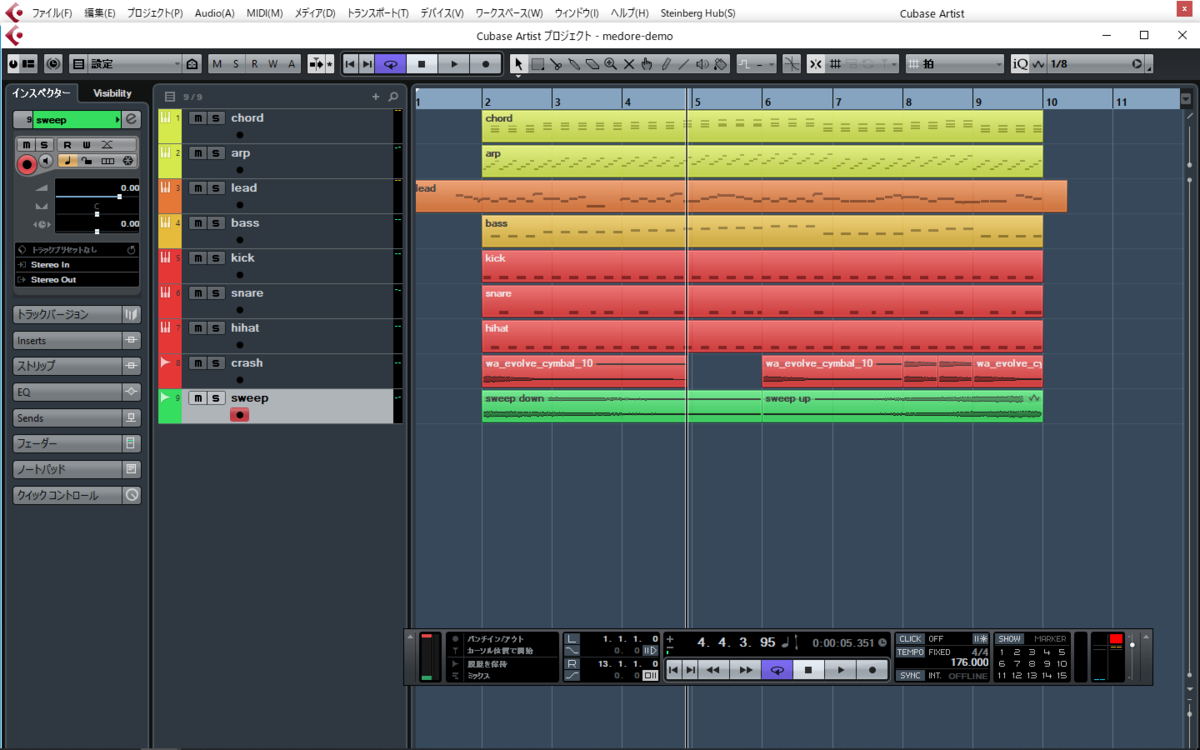1200x750 pixels.
Task: Toggle TEMPO track button in transport
Action: [910, 652]
